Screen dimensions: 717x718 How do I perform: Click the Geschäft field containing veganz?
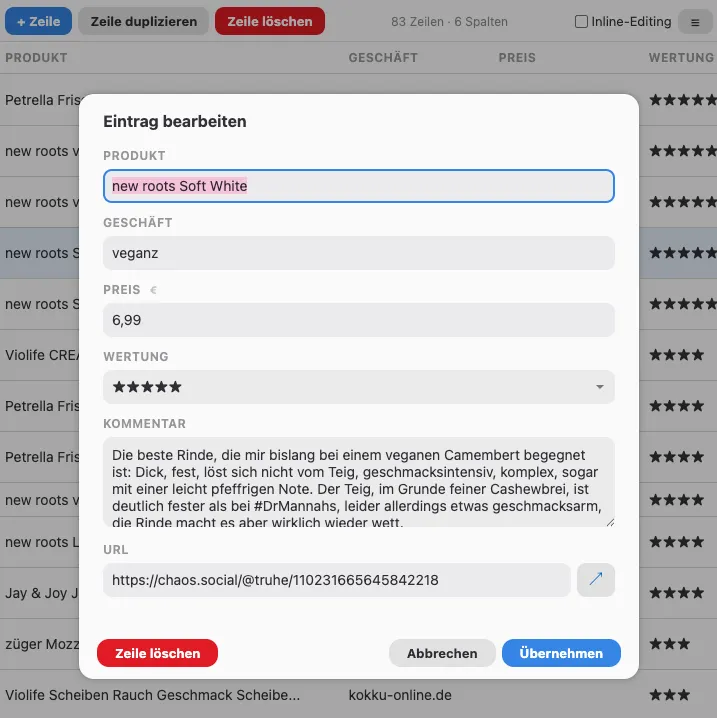[x=358, y=253]
